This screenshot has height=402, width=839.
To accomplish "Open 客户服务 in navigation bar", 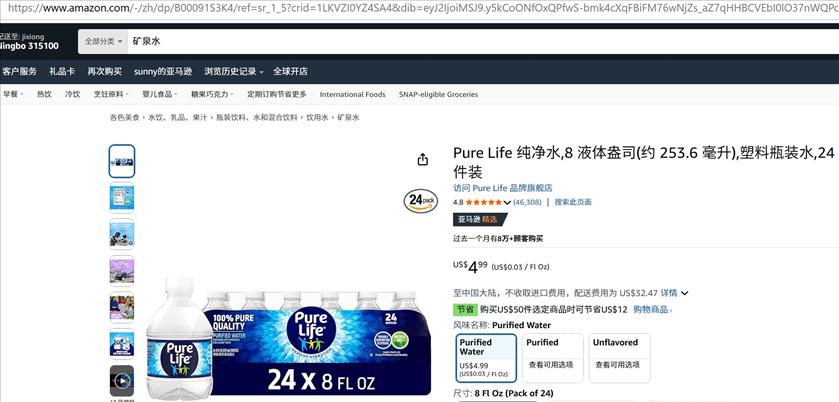I will coord(20,71).
